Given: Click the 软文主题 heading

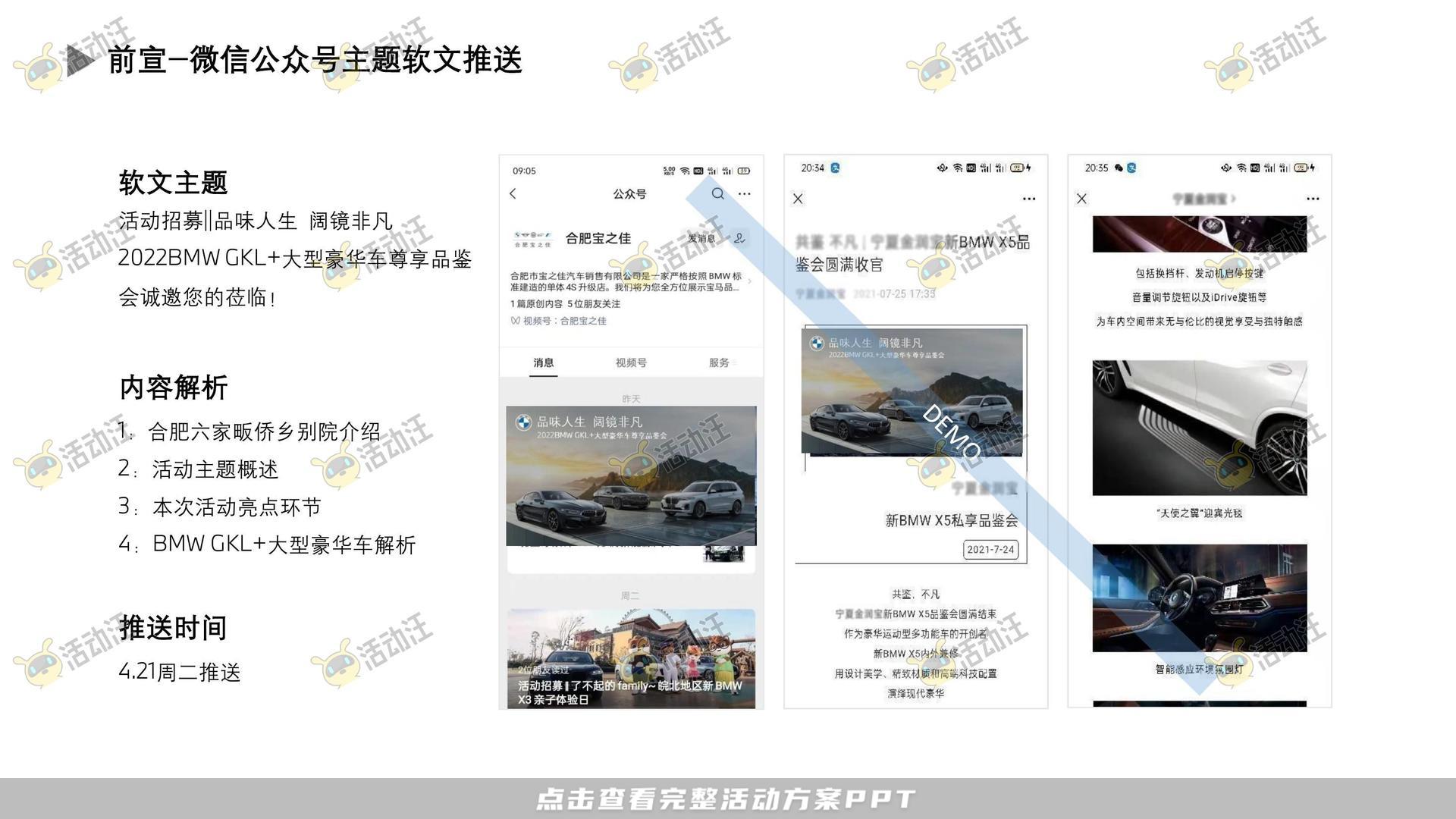Looking at the screenshot, I should point(173,183).
